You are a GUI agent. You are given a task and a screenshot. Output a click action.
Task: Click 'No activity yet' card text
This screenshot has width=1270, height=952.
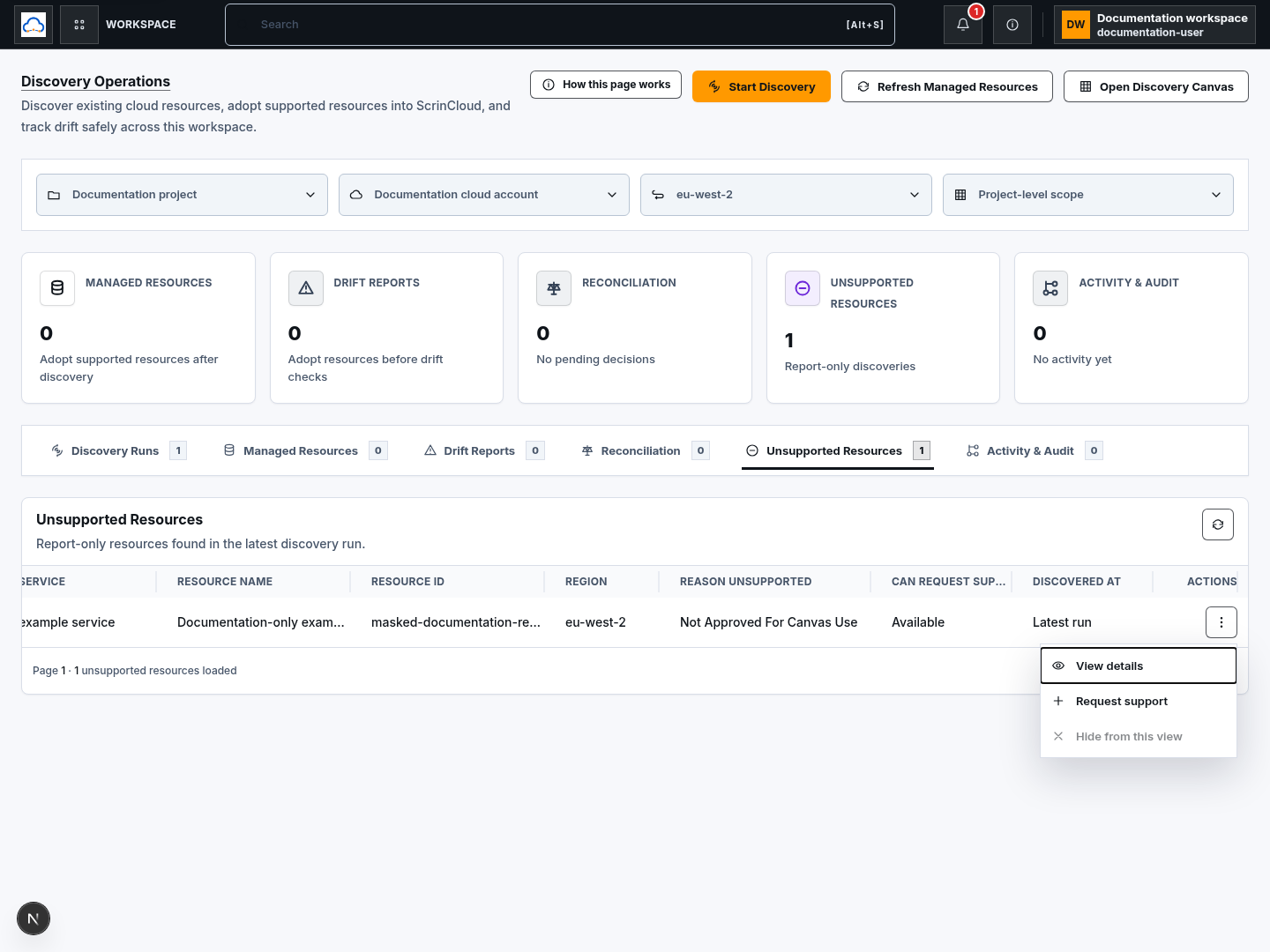click(x=1072, y=360)
